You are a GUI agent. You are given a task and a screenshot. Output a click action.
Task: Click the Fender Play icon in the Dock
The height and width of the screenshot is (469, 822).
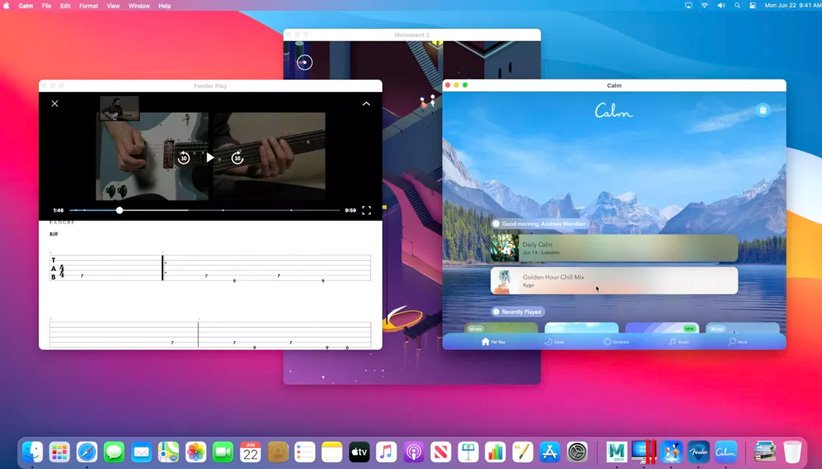699,452
